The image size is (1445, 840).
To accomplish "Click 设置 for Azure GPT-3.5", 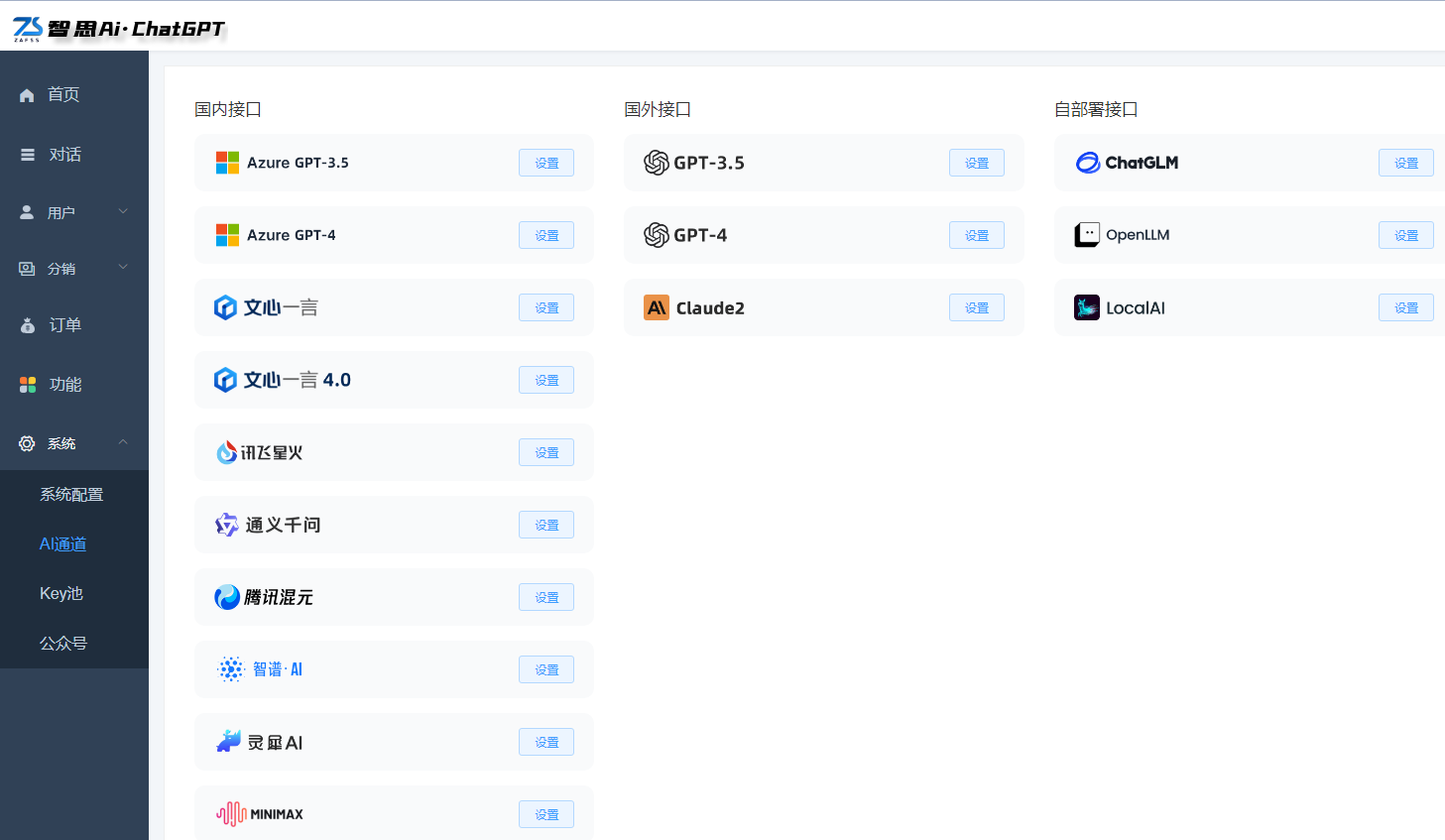I will 546,163.
